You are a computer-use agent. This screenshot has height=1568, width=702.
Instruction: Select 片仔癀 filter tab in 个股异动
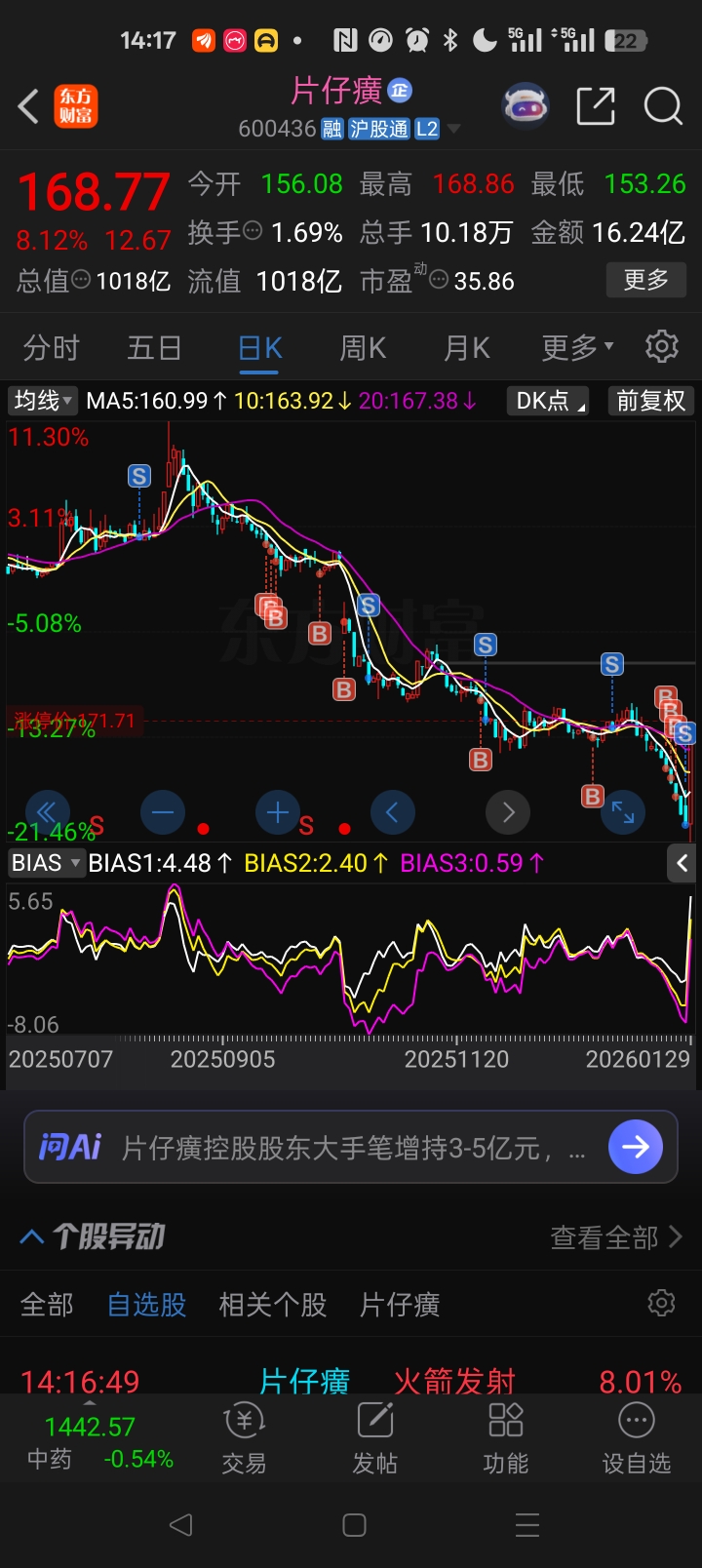click(400, 1304)
